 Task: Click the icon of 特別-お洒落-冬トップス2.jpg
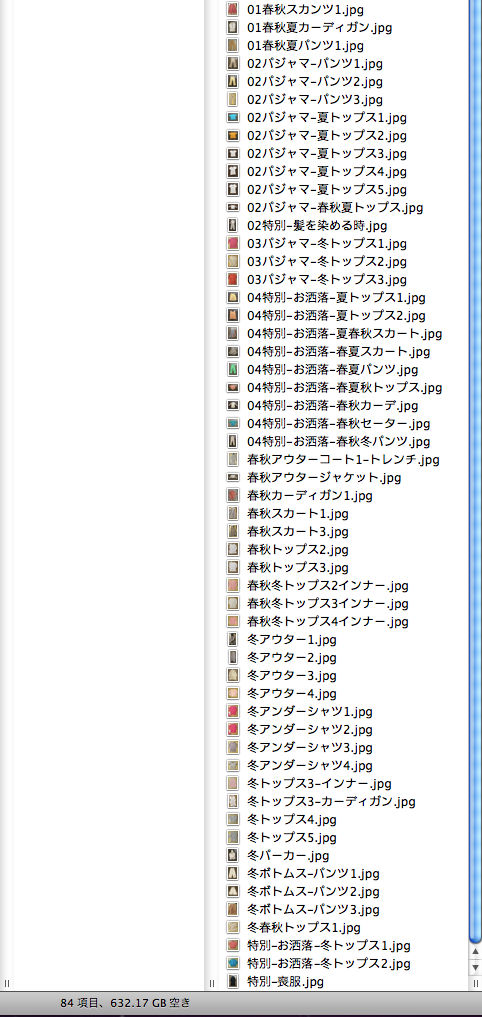[x=233, y=964]
